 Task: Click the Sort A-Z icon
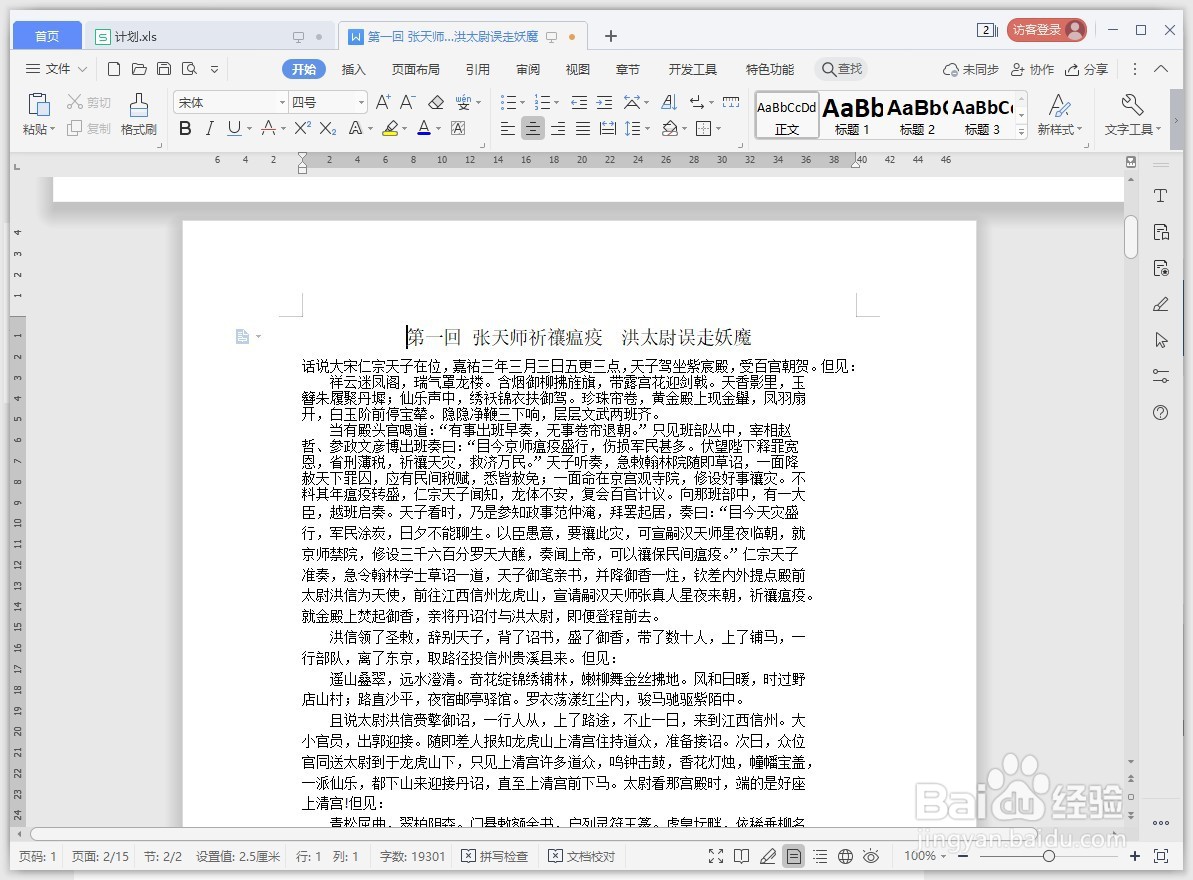(669, 102)
